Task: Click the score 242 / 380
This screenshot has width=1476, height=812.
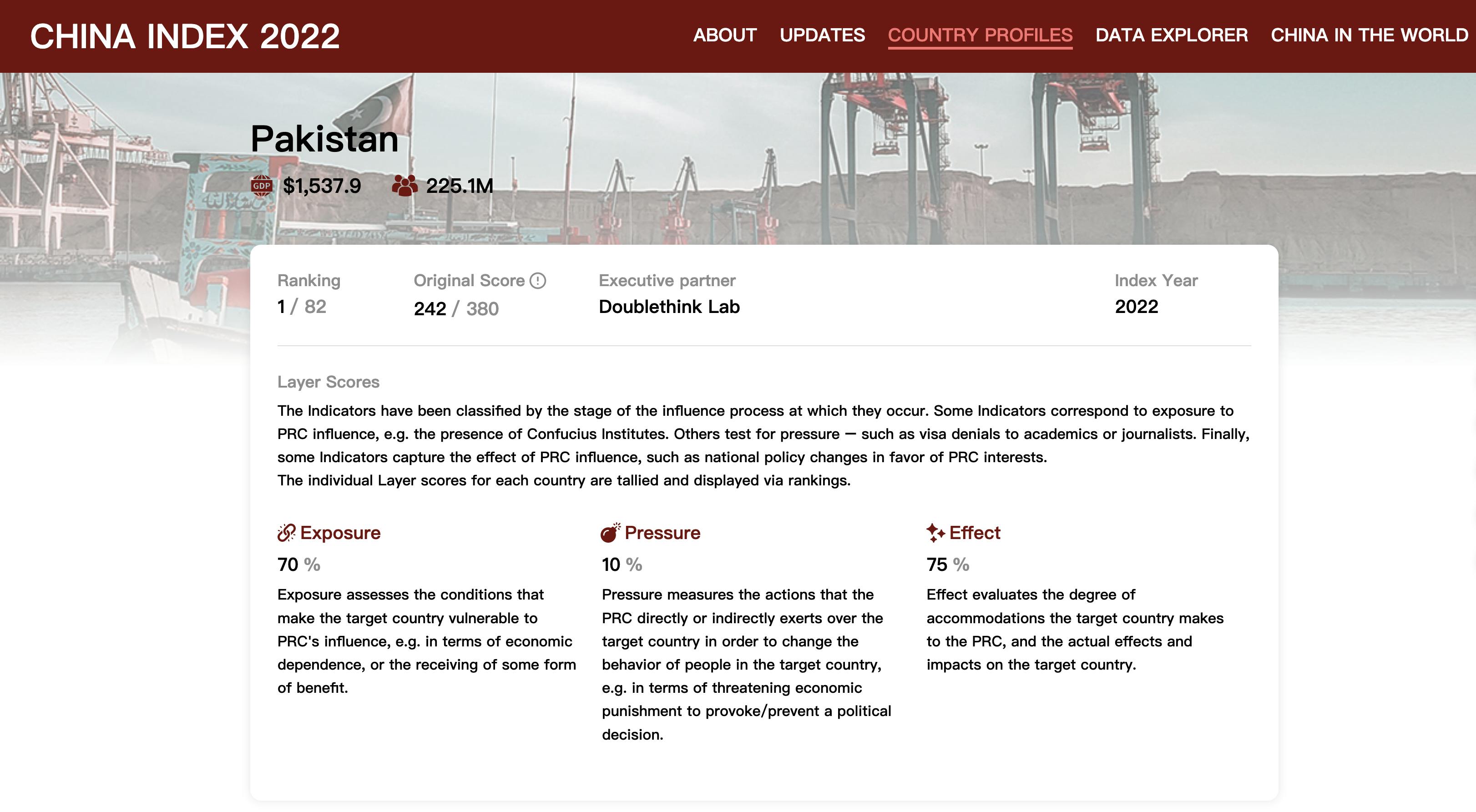Action: coord(456,309)
